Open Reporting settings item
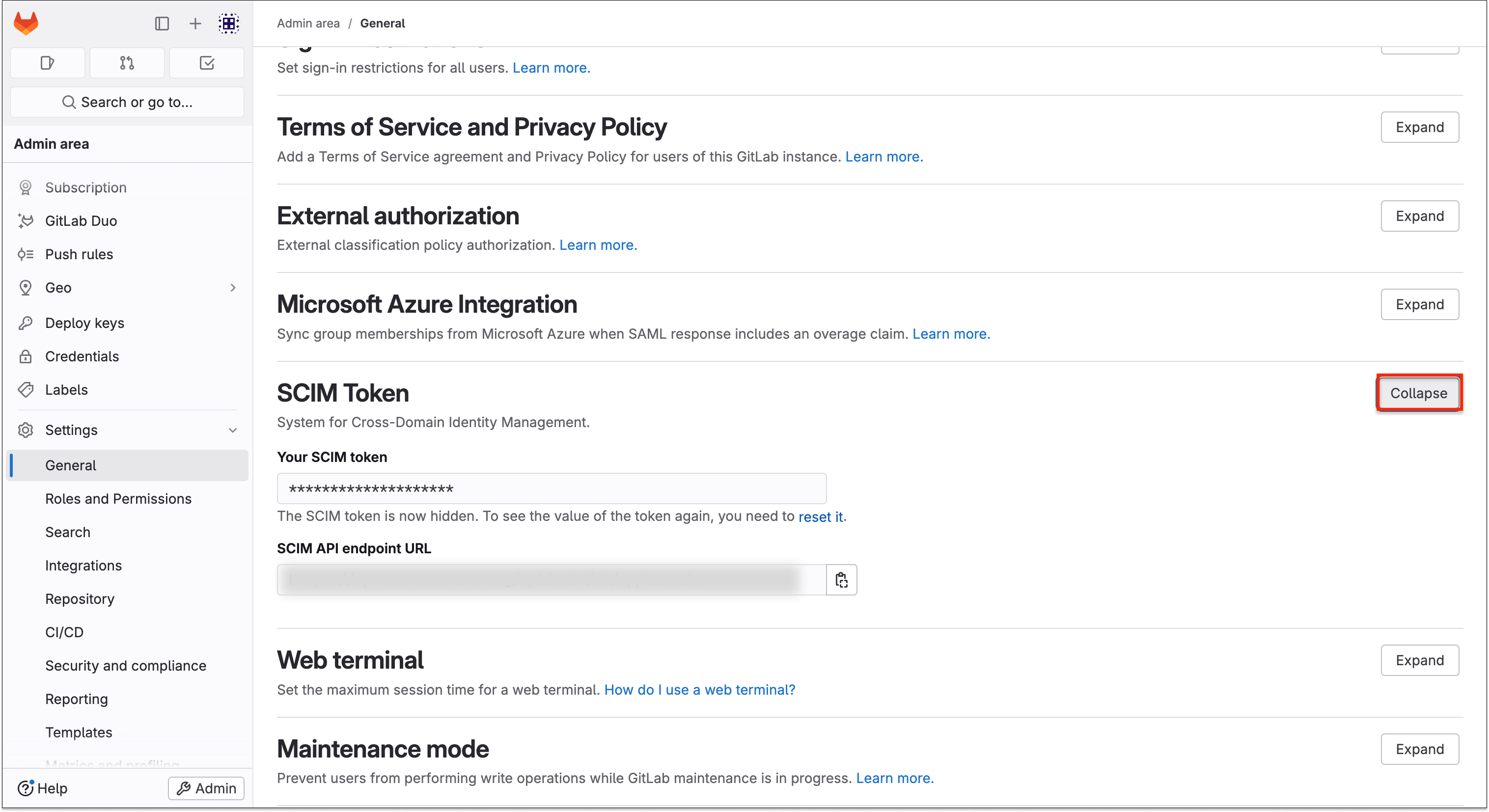This screenshot has height=812, width=1489. tap(127, 699)
